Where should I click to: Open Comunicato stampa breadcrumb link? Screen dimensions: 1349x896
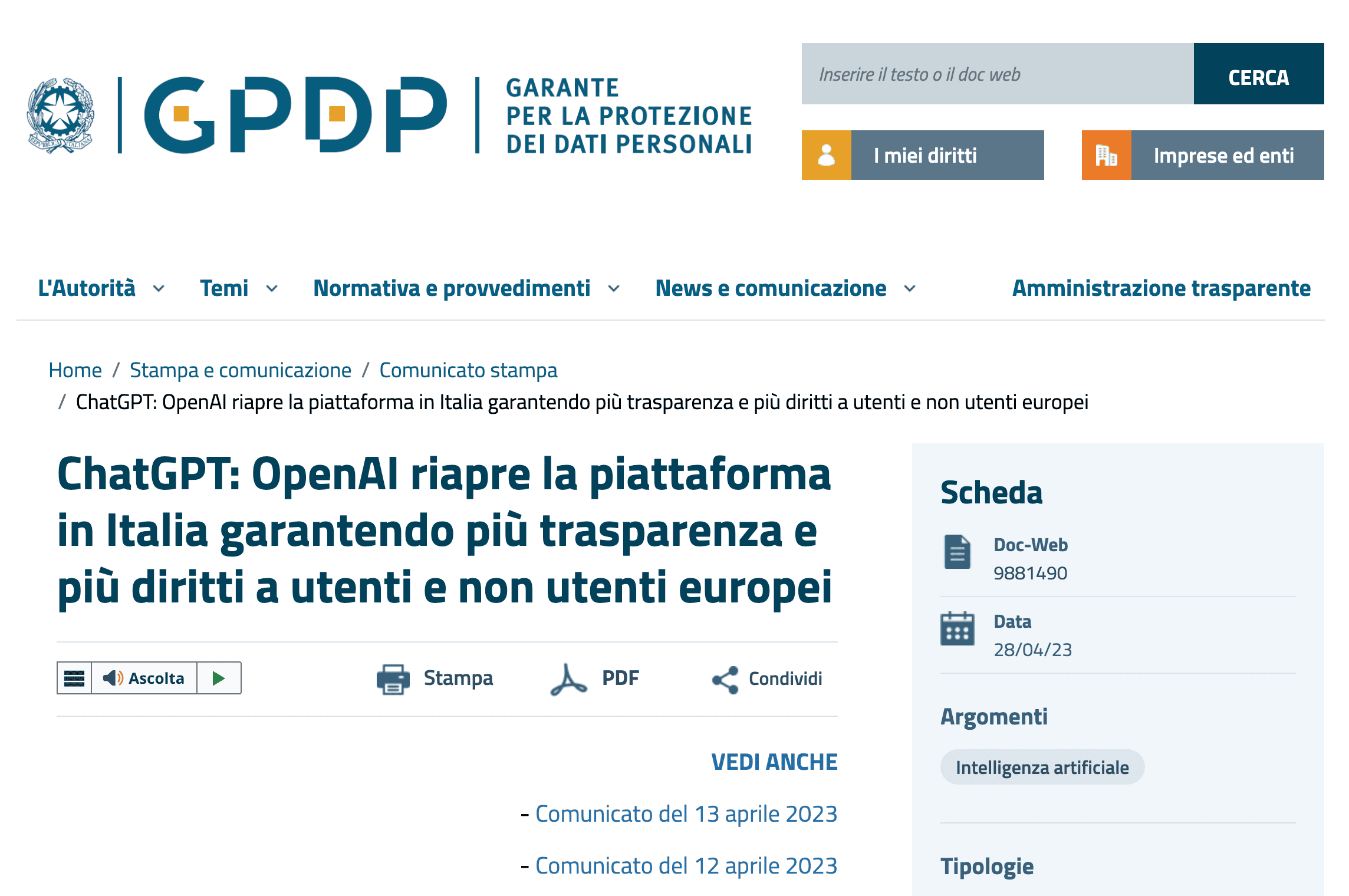468,370
